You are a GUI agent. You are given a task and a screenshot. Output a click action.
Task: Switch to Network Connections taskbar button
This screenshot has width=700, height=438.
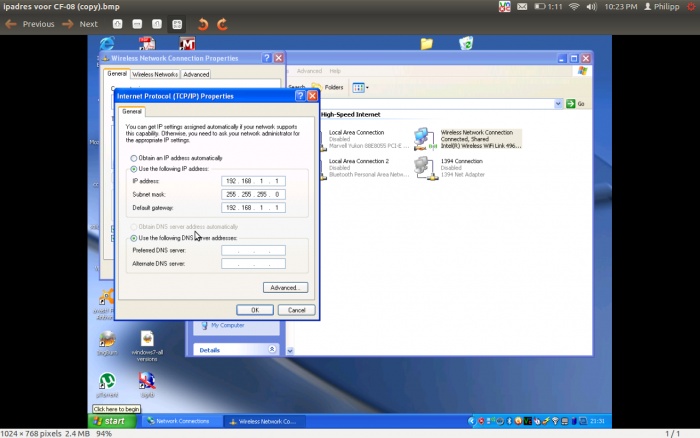[182, 421]
